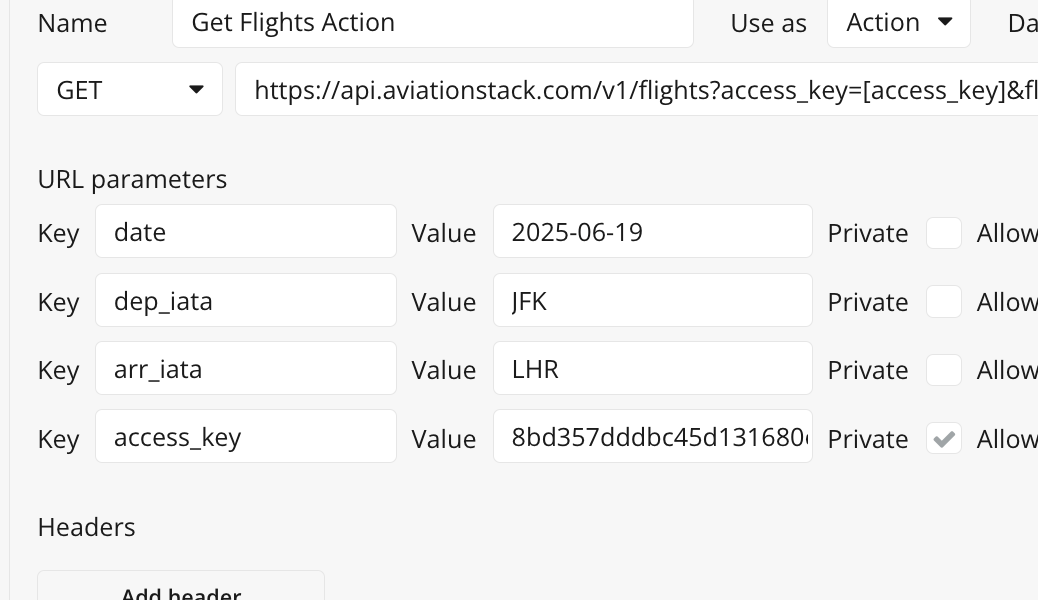Uncheck Private on the access_key row

943,438
